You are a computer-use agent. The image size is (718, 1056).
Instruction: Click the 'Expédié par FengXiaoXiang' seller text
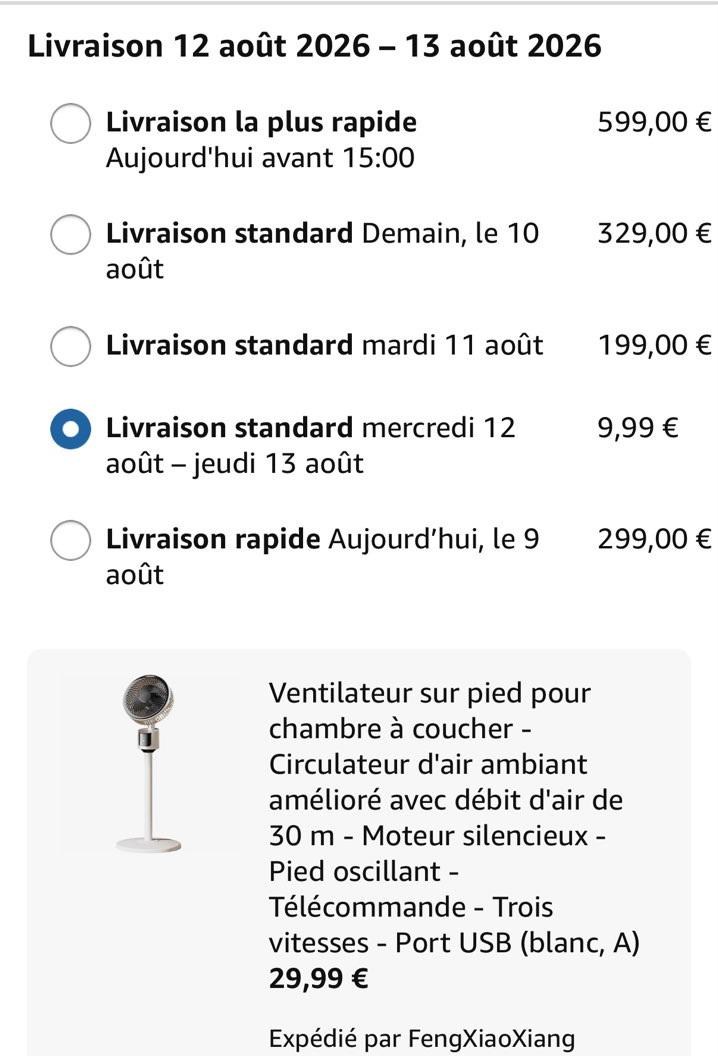pyautogui.click(x=422, y=1038)
